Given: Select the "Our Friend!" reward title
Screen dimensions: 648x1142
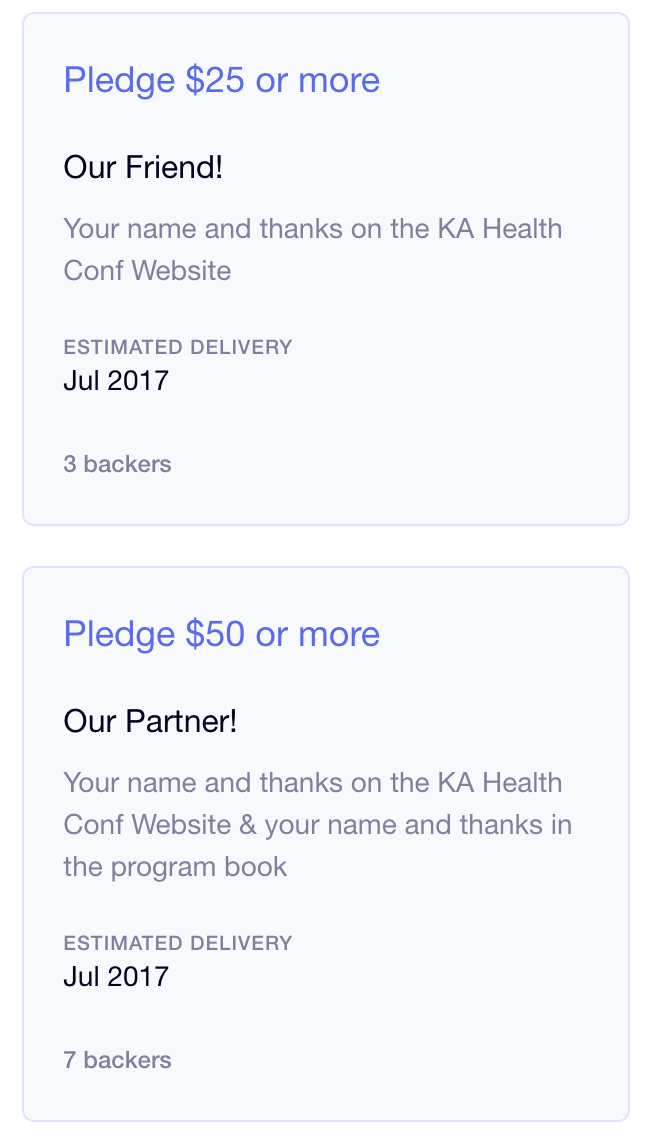Looking at the screenshot, I should (x=143, y=167).
